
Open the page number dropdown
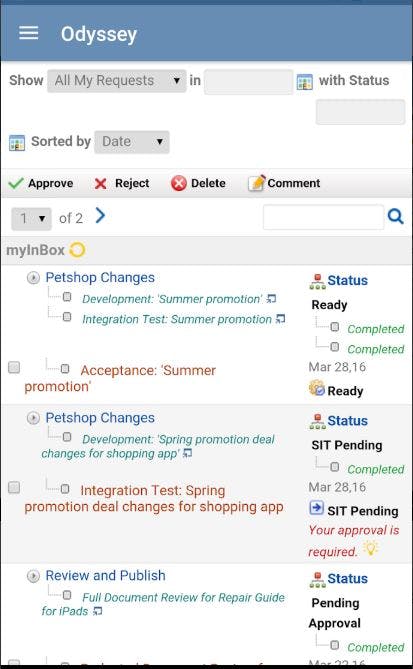(32, 219)
